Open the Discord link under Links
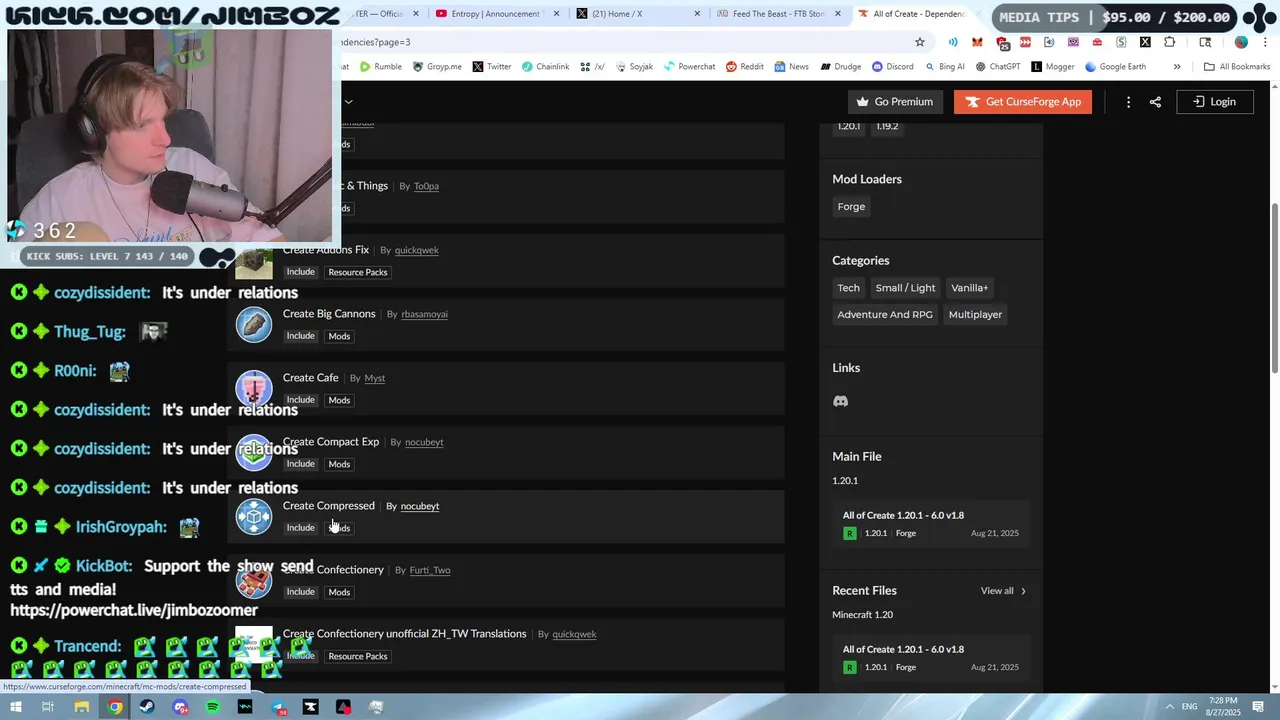This screenshot has width=1280, height=720. 840,401
